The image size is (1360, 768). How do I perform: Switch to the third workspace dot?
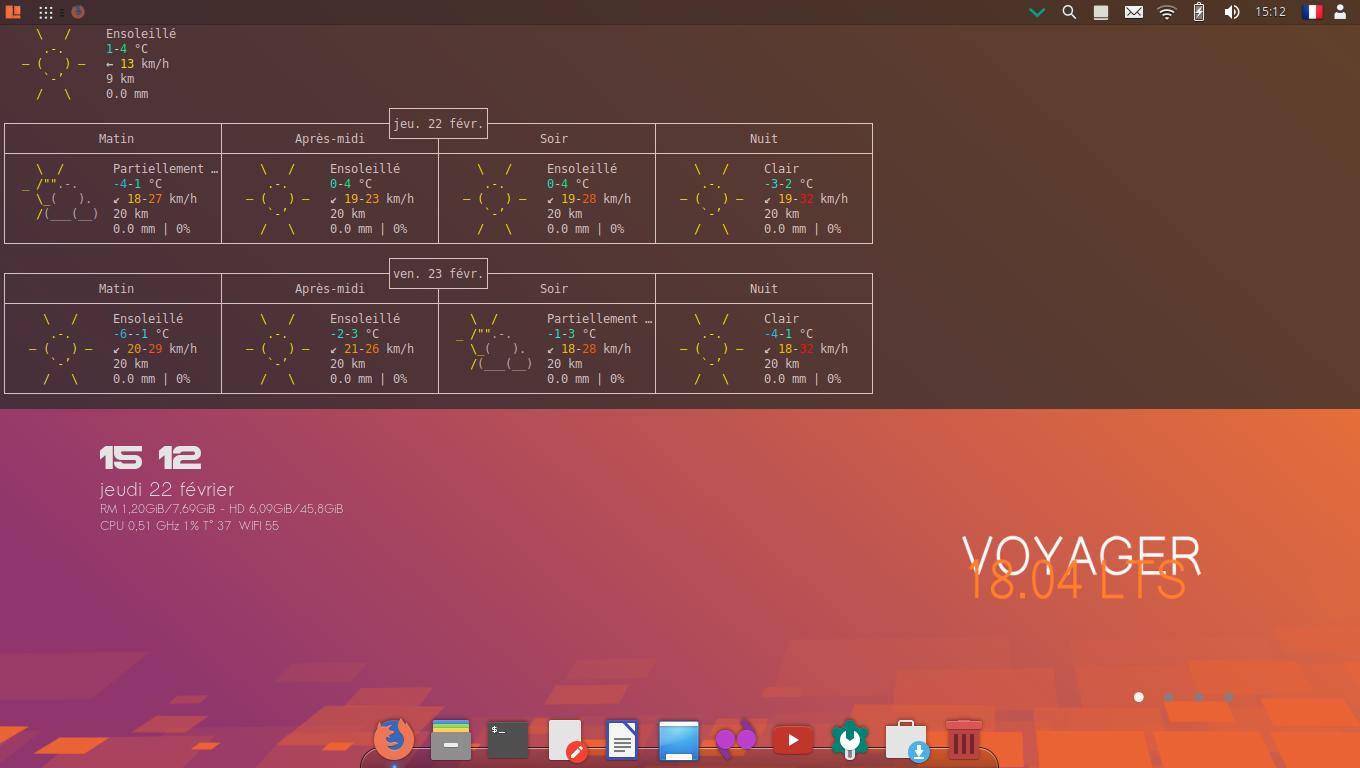coord(1198,697)
